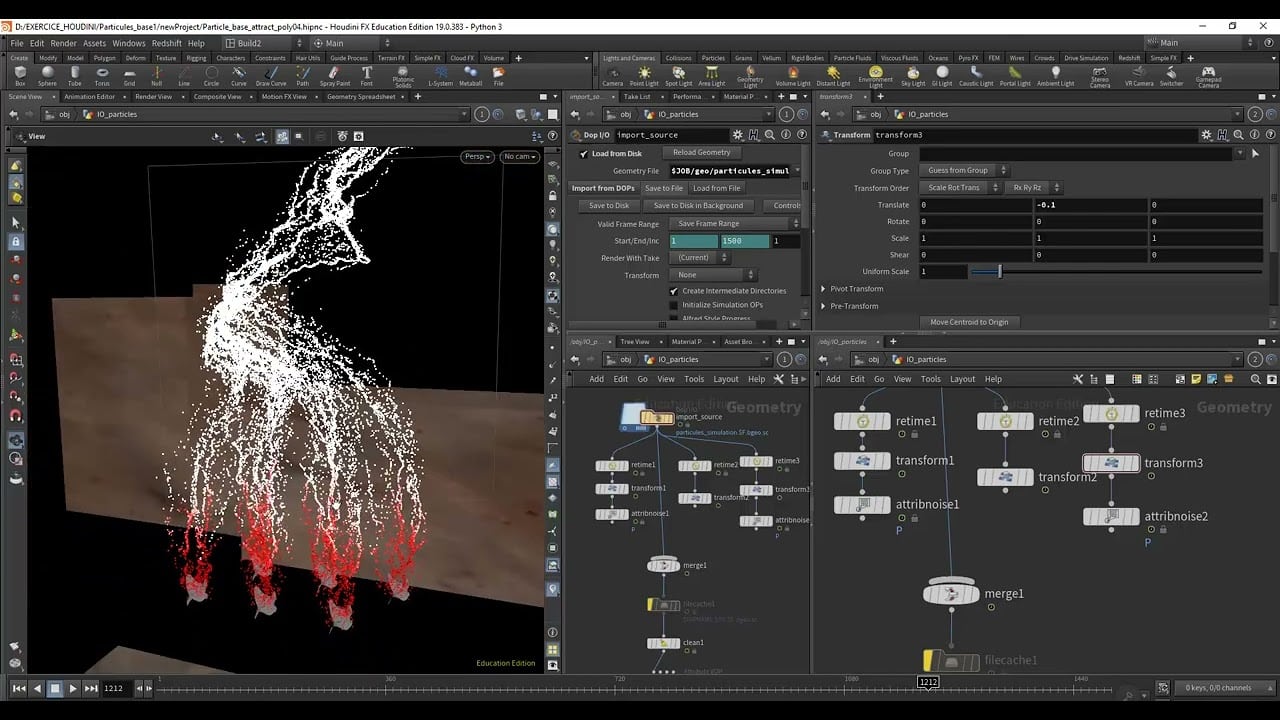
Task: Select the Torus tool on the Create shelf
Action: [x=102, y=74]
